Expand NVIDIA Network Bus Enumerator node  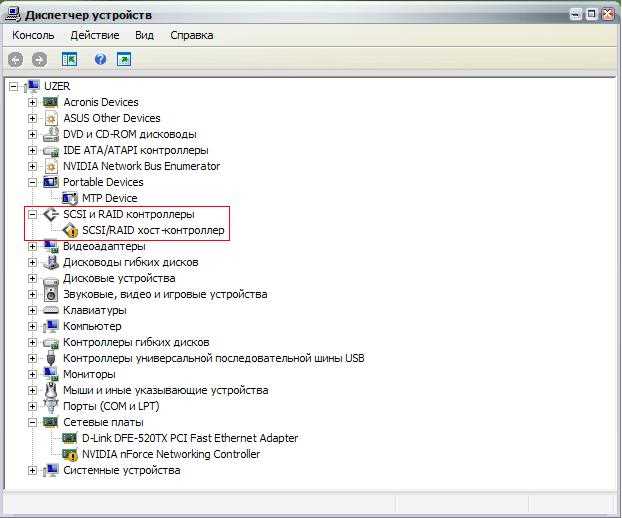tap(33, 166)
